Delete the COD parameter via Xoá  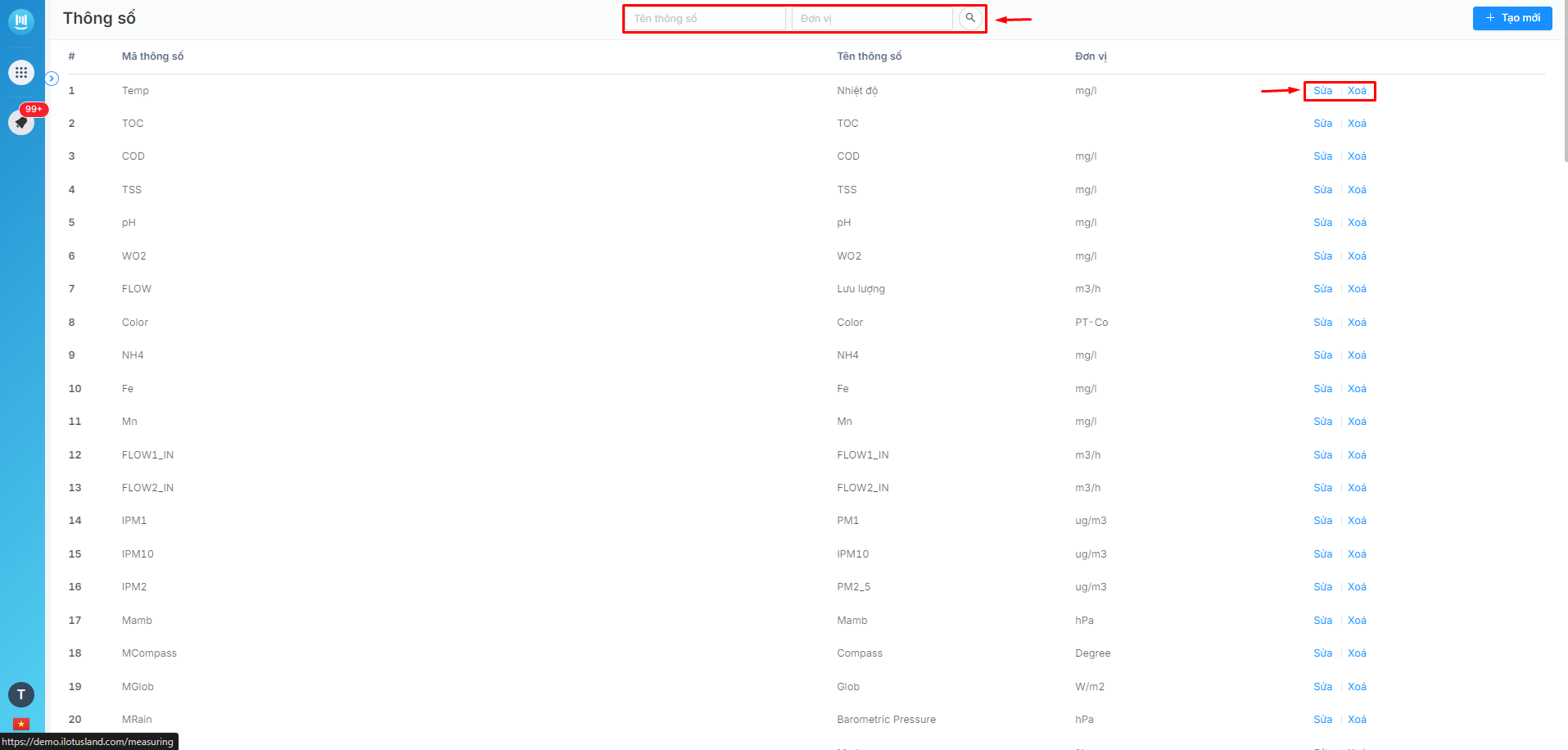[x=1357, y=156]
